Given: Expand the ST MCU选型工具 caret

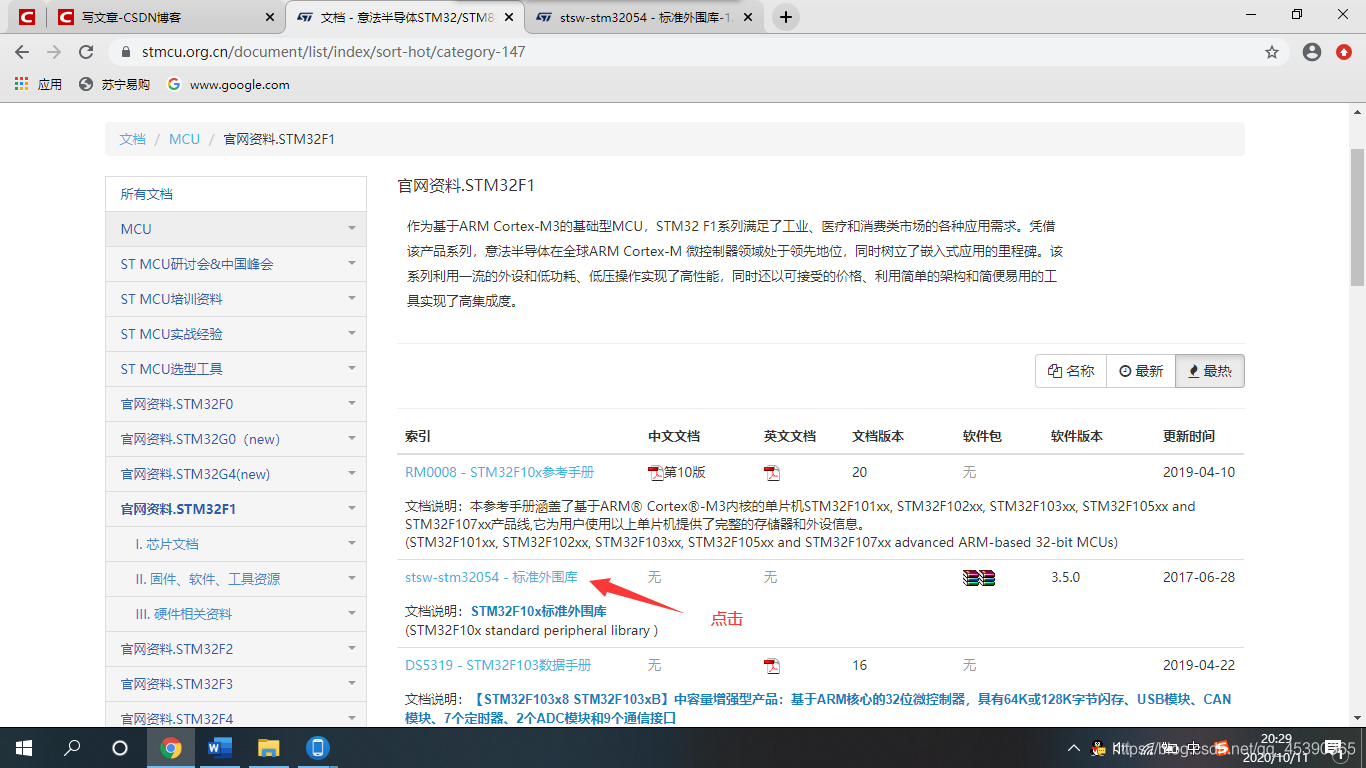Looking at the screenshot, I should [x=352, y=369].
